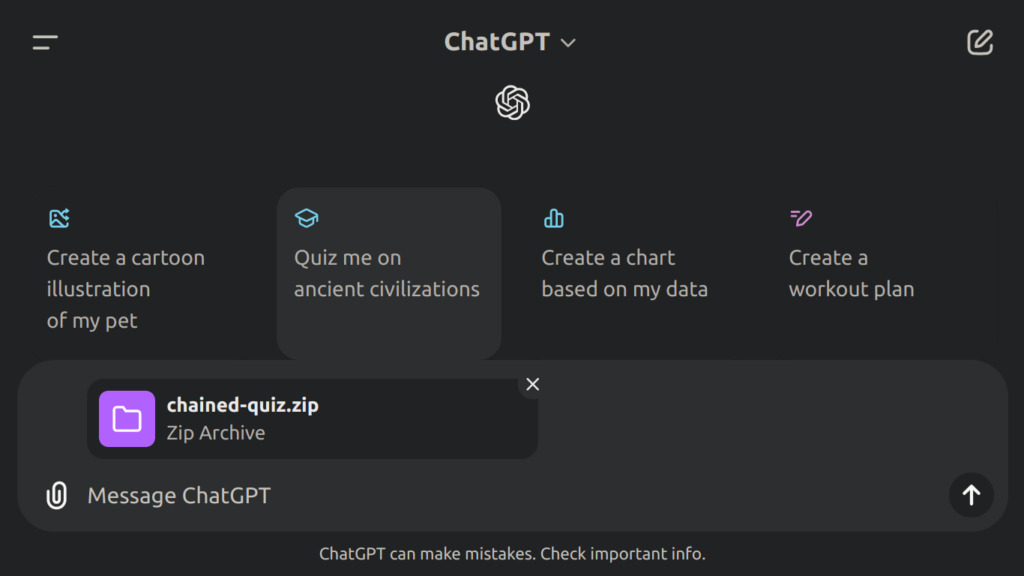Focus the Message ChatGPT input field
The width and height of the screenshot is (1024, 576).
pyautogui.click(x=500, y=495)
